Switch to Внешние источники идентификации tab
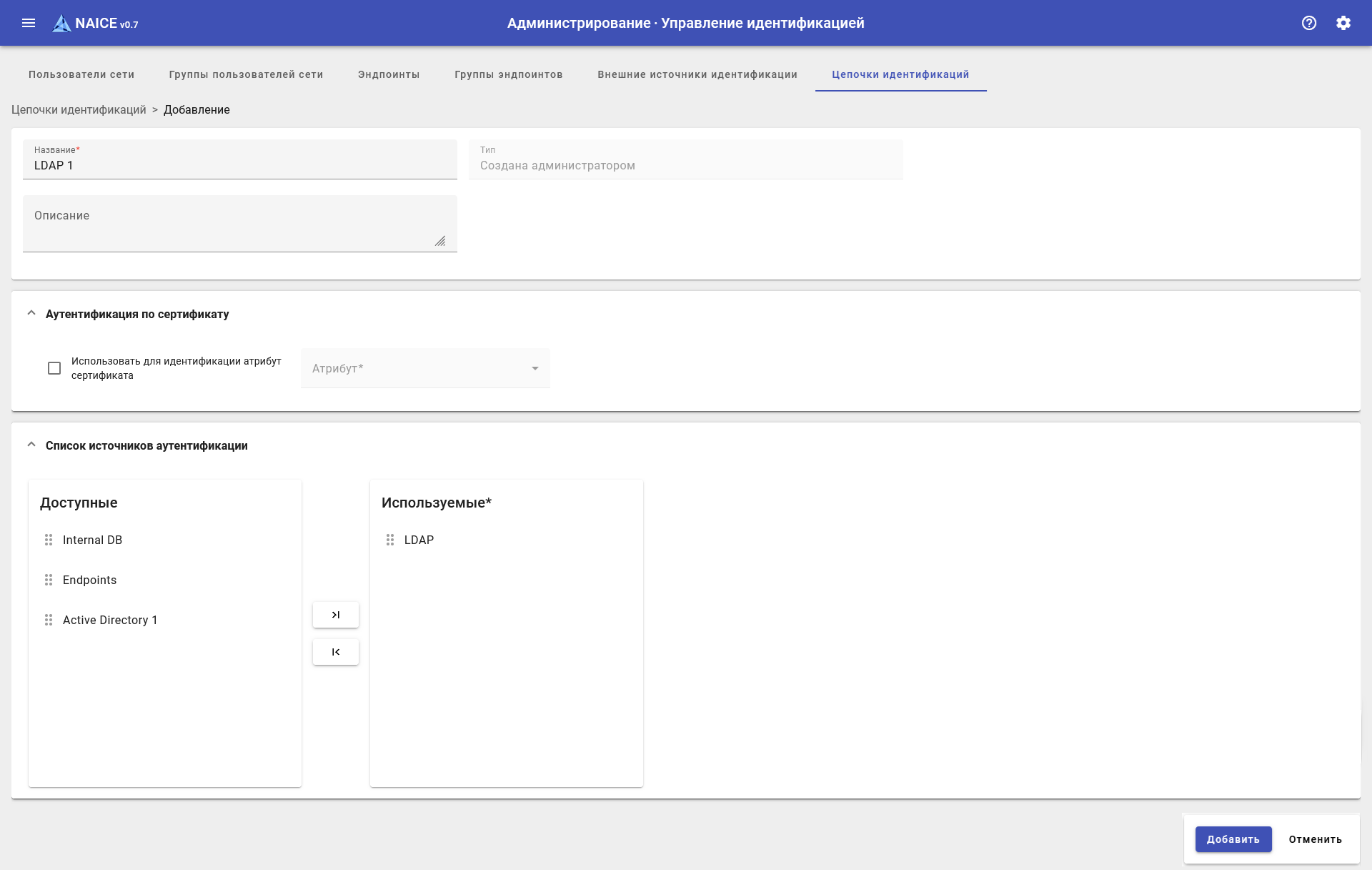 coord(697,74)
